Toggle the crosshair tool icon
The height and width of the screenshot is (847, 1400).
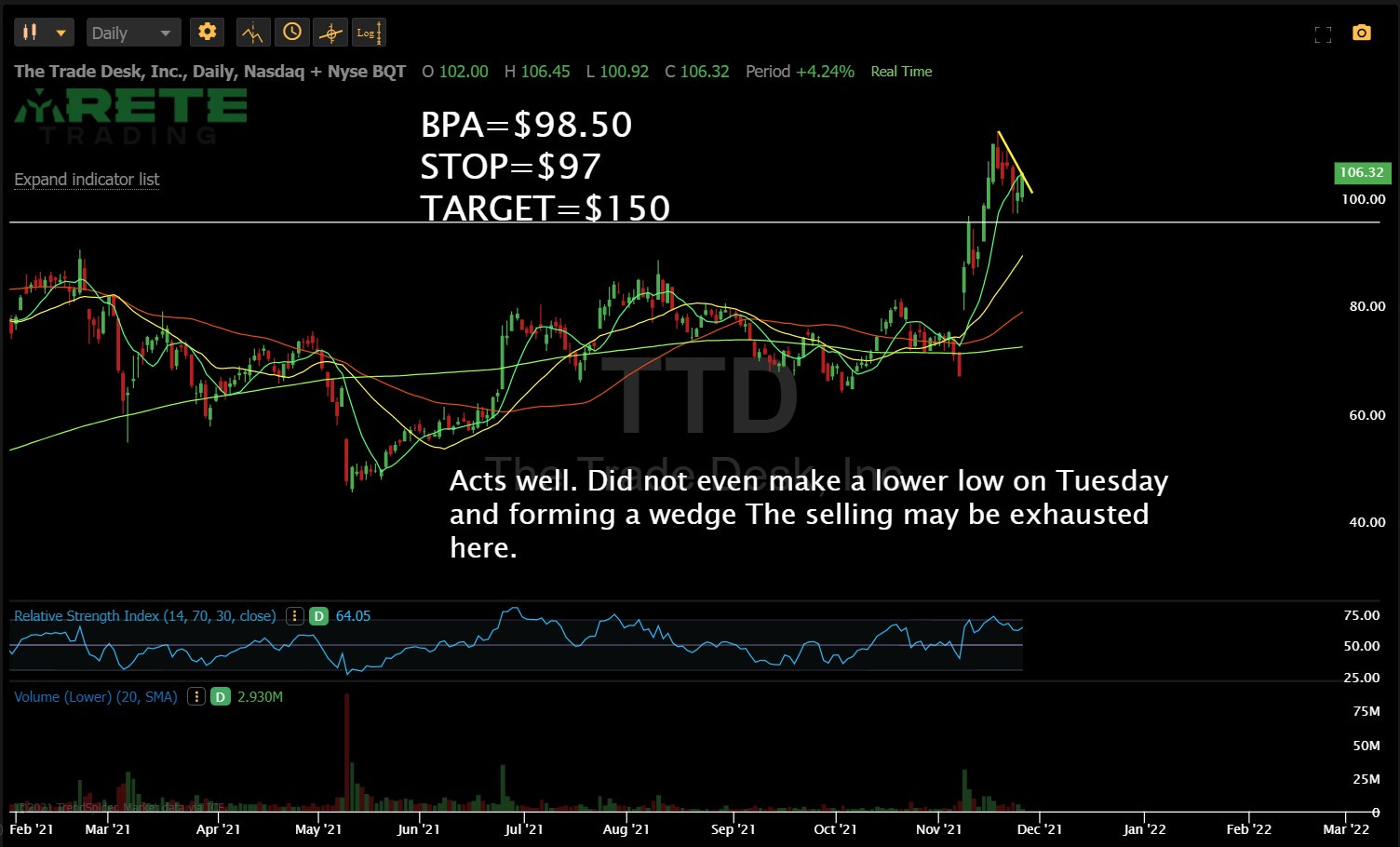coord(330,33)
